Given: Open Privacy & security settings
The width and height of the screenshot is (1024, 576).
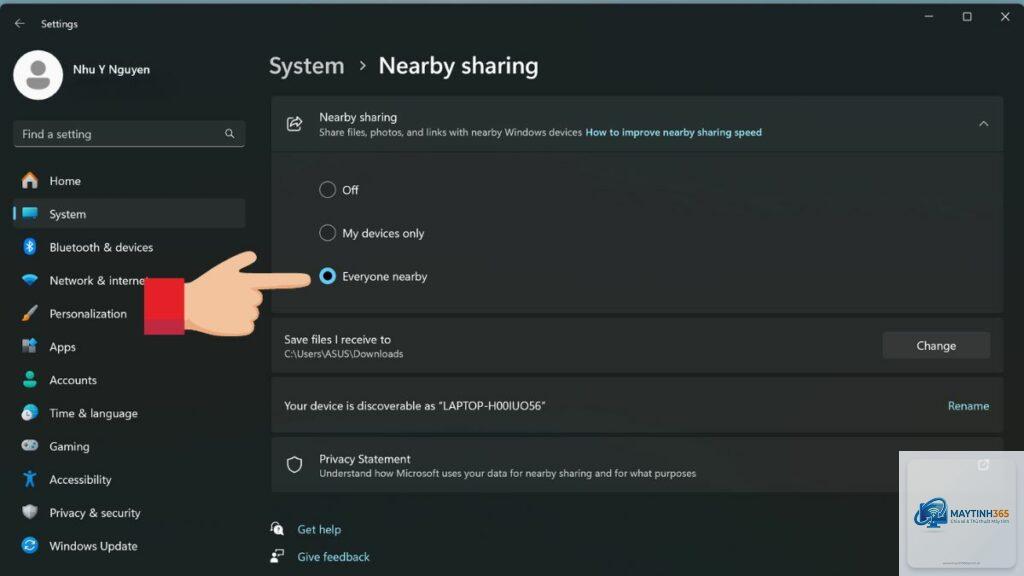Looking at the screenshot, I should tap(129, 513).
